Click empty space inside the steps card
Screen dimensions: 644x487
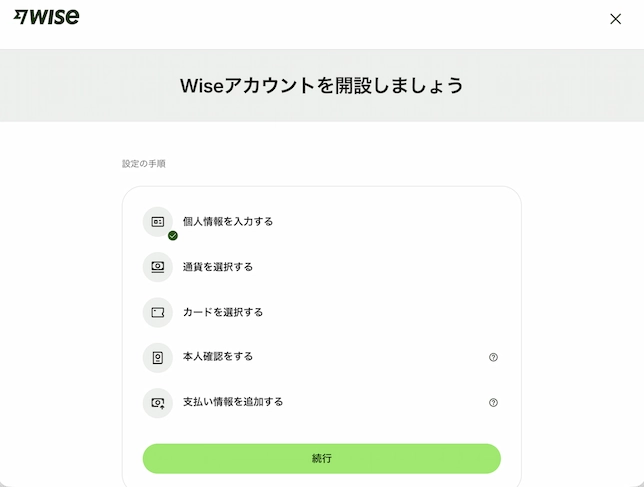click(x=400, y=290)
